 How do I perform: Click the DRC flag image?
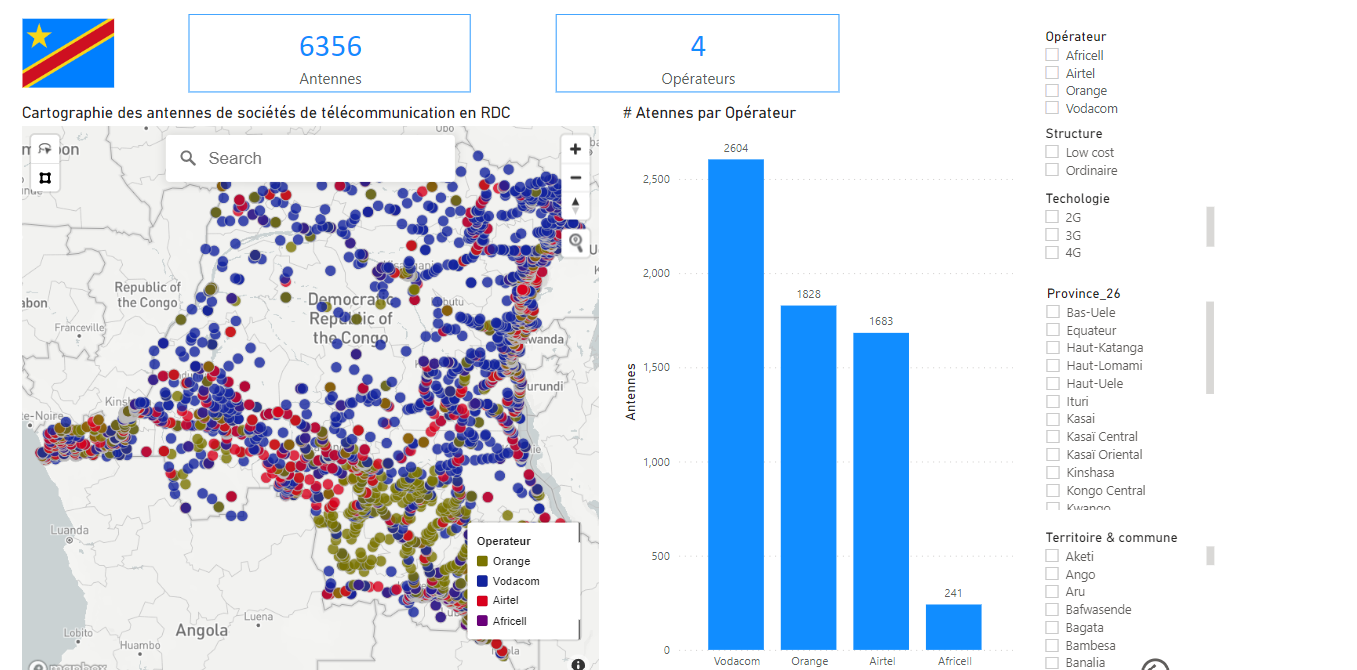click(x=68, y=53)
